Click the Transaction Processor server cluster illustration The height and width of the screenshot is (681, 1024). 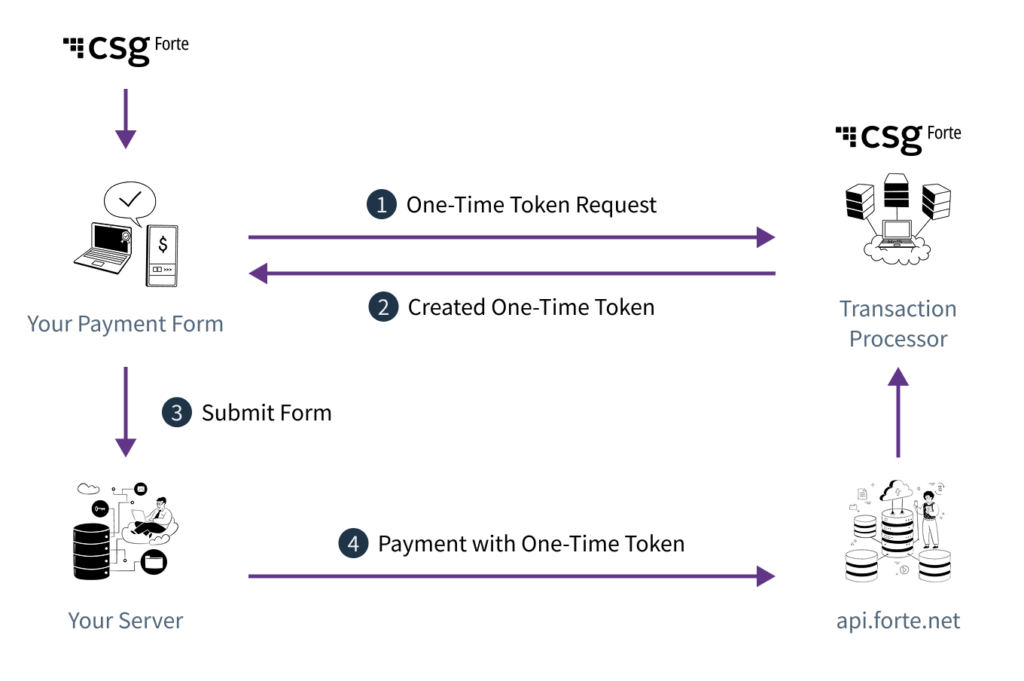click(x=897, y=220)
